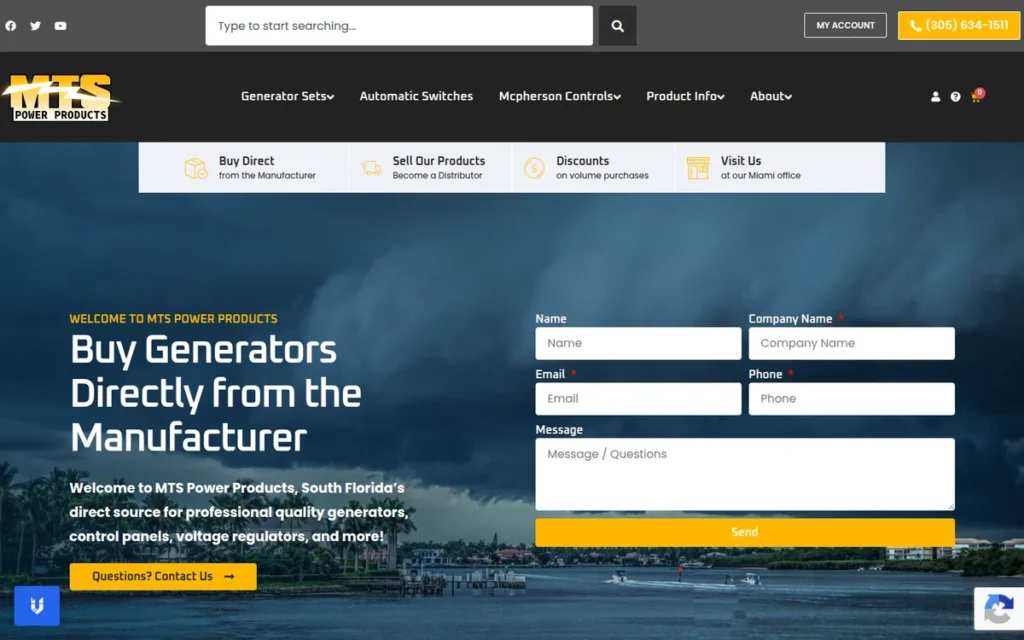Image resolution: width=1024 pixels, height=640 pixels.
Task: Open Buy Direct from the Manufacturer link
Action: click(x=267, y=167)
